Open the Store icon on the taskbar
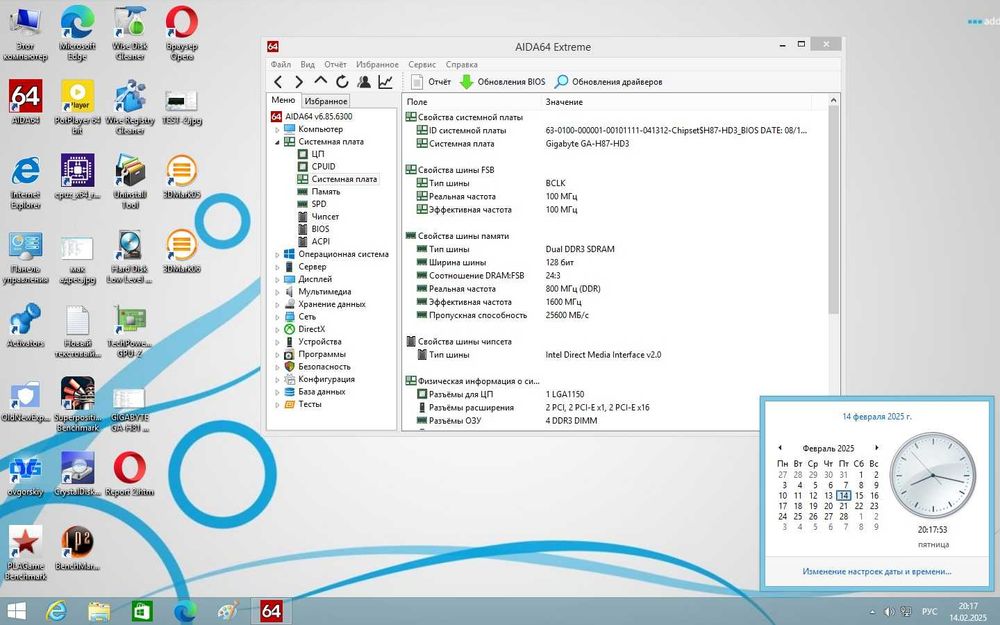1000x625 pixels. pyautogui.click(x=142, y=611)
